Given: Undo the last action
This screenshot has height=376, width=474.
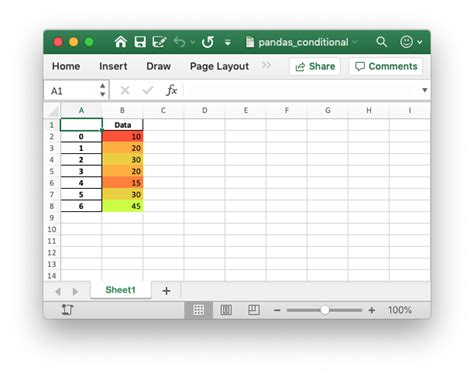Looking at the screenshot, I should pos(180,42).
